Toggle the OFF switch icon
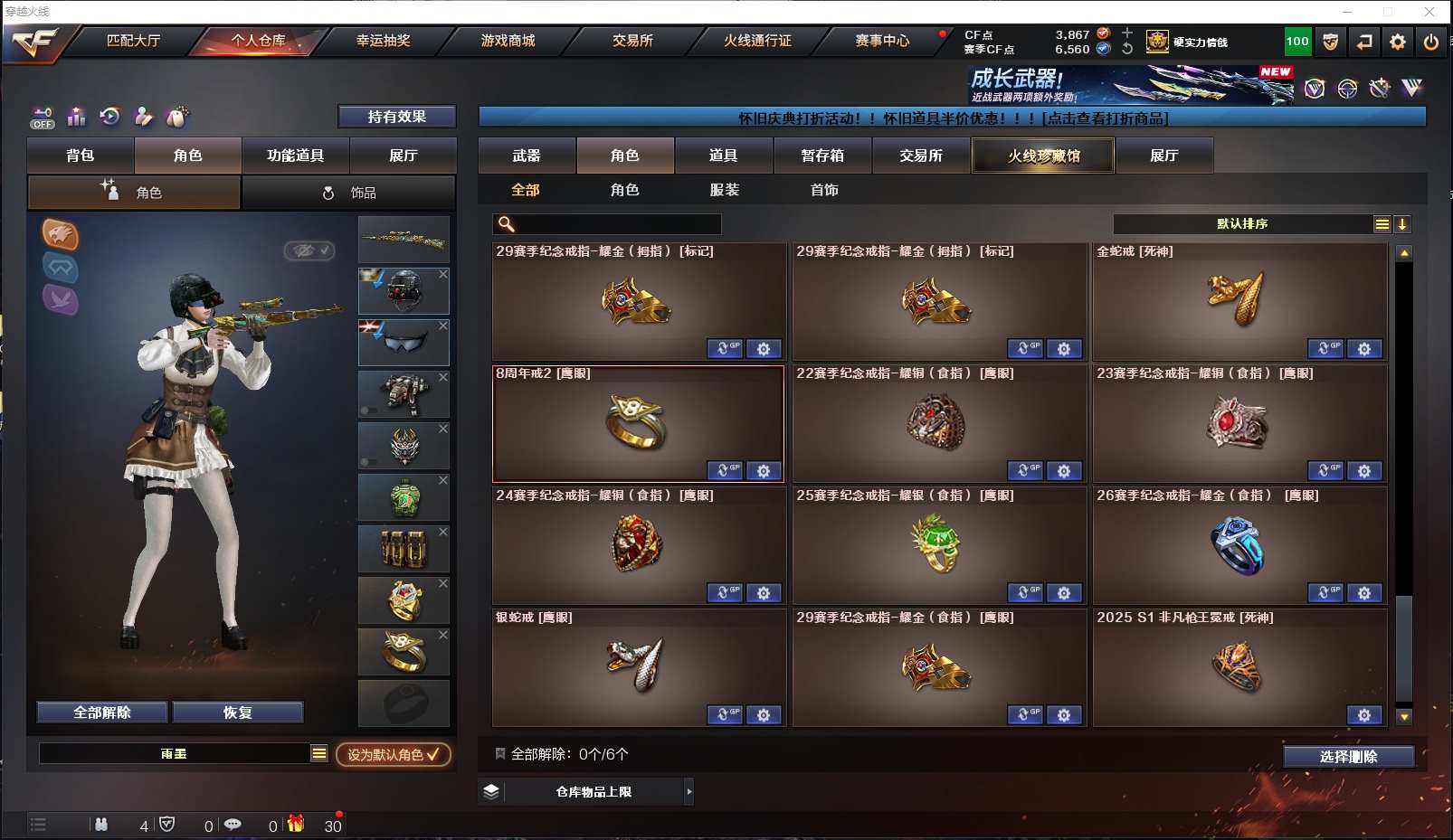The width and height of the screenshot is (1453, 840). click(43, 118)
